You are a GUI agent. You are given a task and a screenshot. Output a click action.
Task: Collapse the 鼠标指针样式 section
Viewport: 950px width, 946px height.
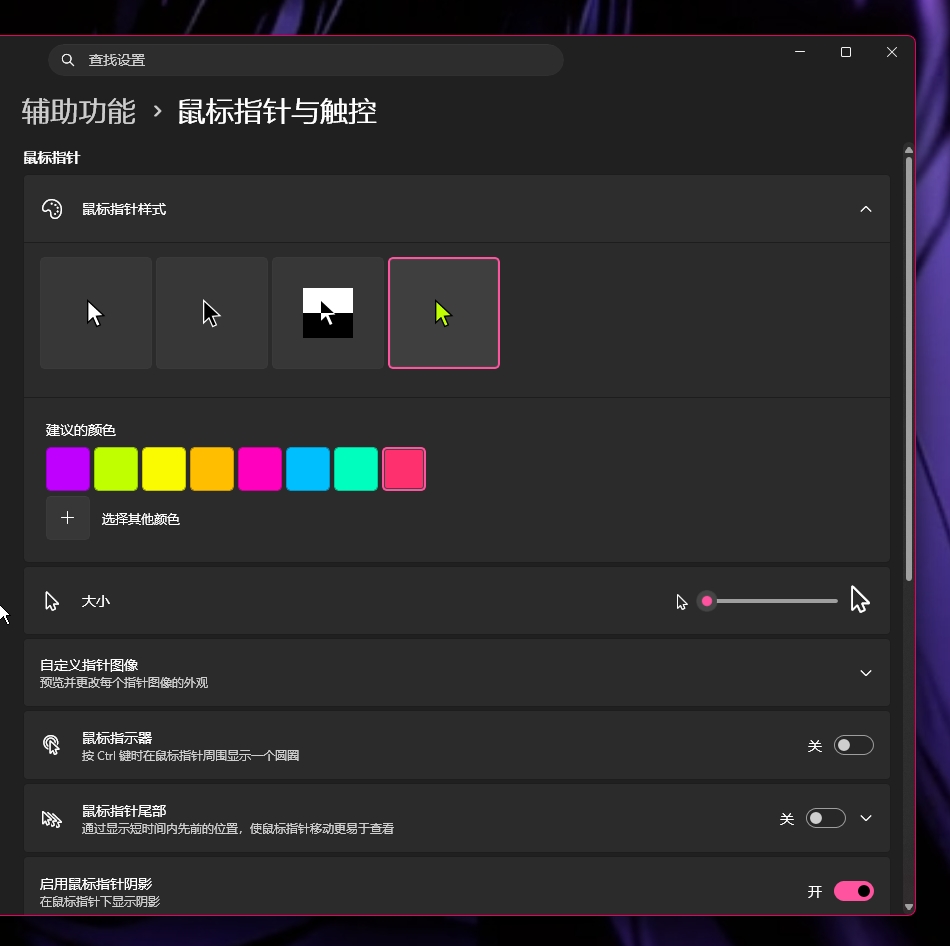(866, 209)
